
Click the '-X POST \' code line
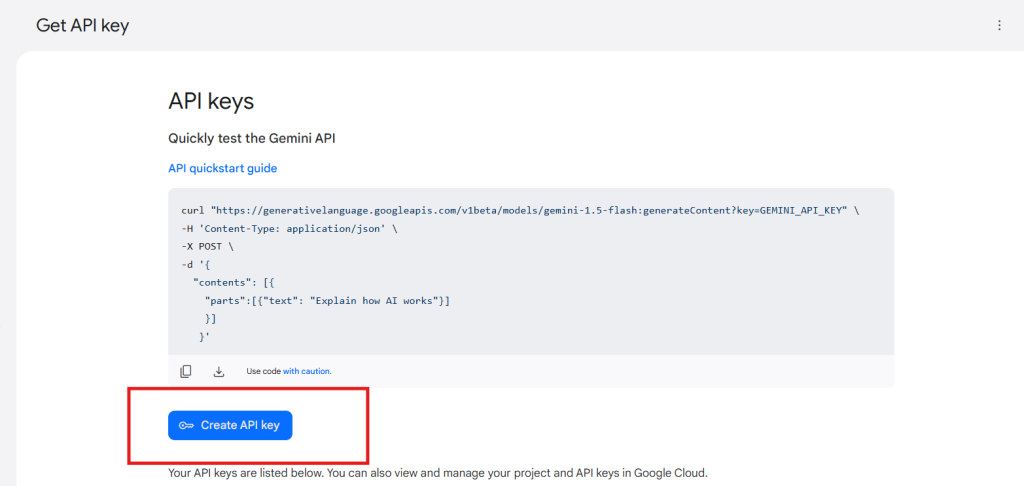pos(208,248)
